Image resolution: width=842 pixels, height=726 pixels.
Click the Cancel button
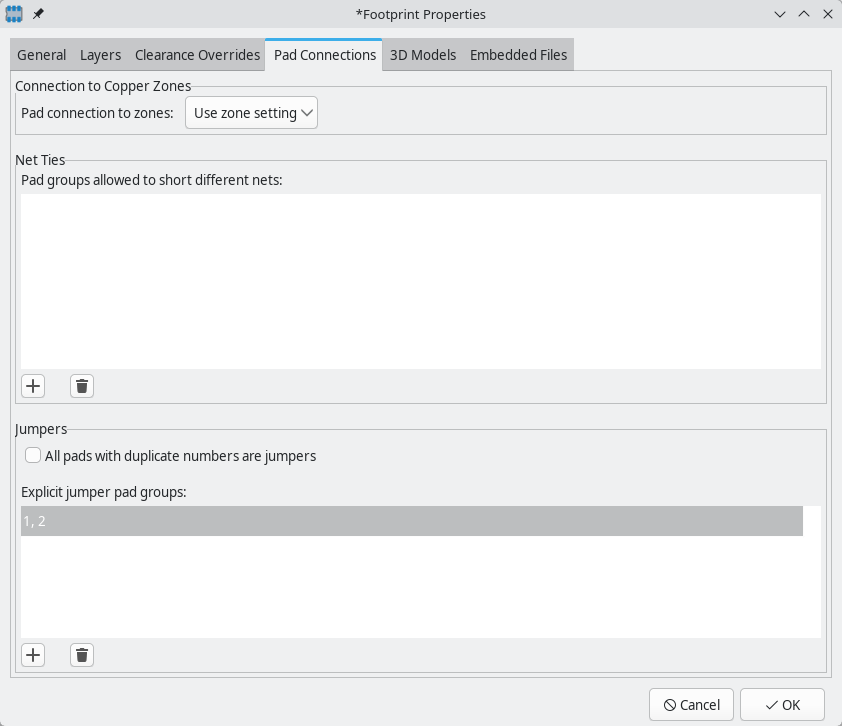[x=691, y=704]
